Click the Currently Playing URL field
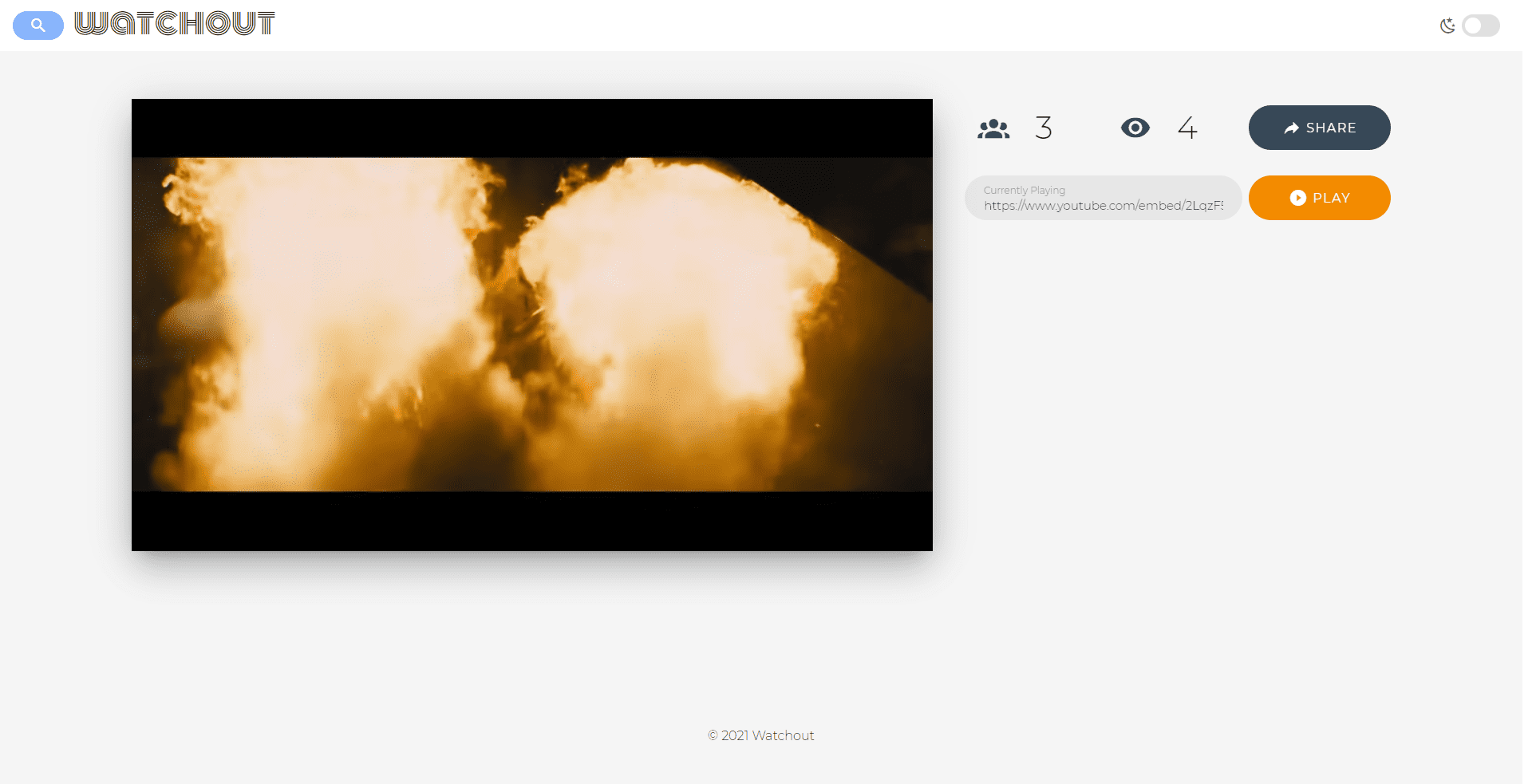Viewport: 1532px width, 784px height. [1103, 198]
